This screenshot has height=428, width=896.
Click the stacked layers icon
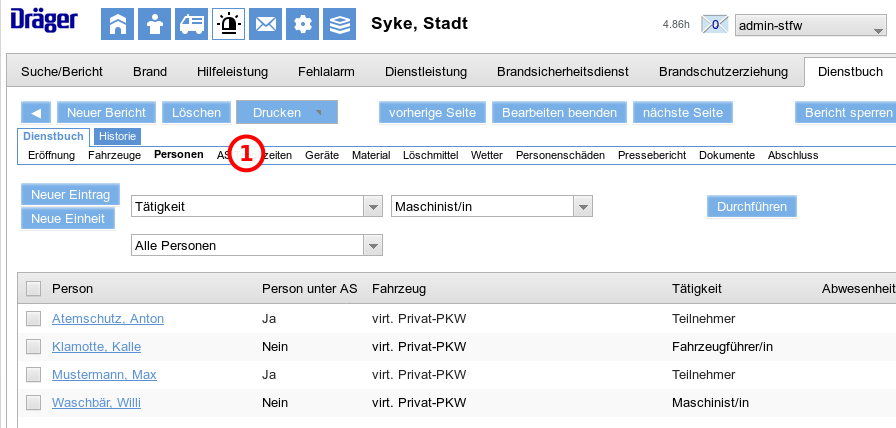click(x=340, y=23)
